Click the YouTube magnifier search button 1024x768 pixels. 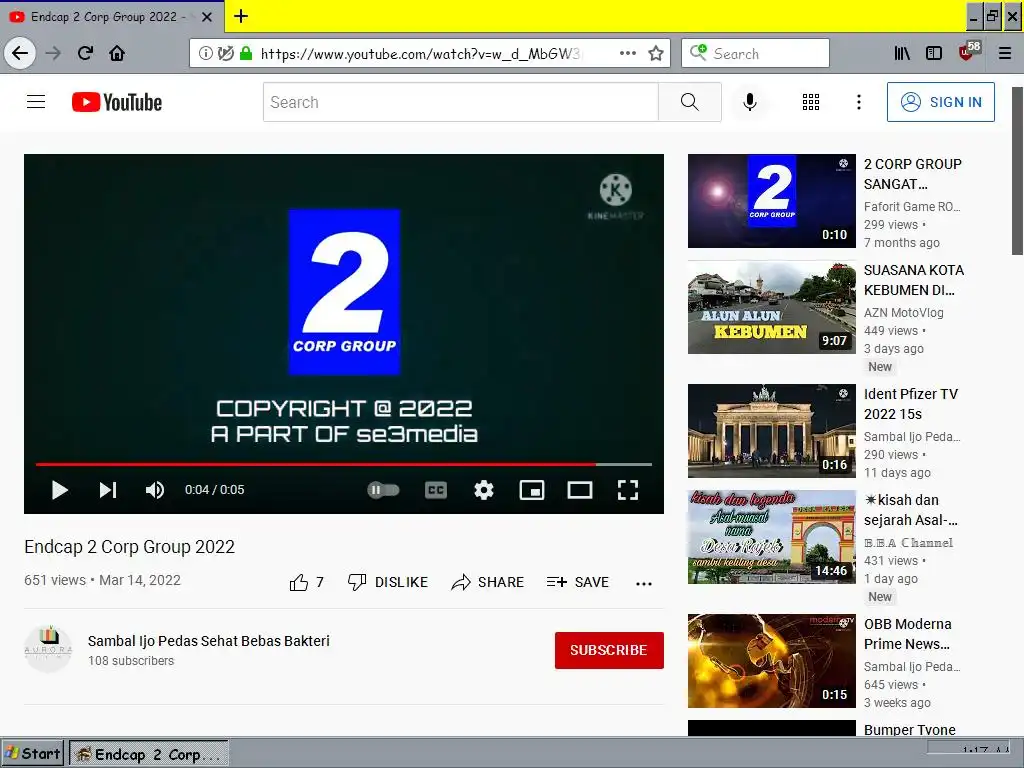690,102
